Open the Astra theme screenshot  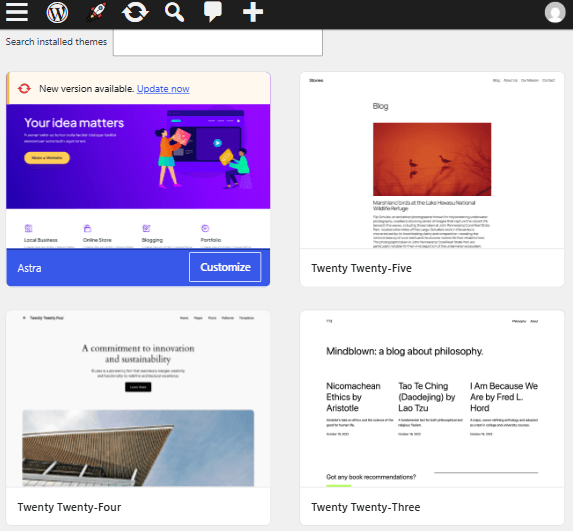click(138, 176)
